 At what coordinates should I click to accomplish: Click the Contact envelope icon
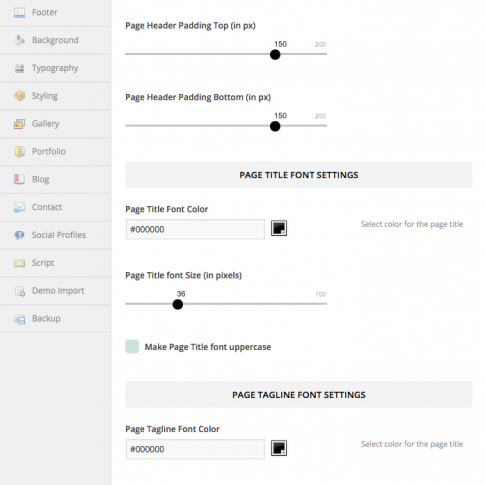point(19,207)
